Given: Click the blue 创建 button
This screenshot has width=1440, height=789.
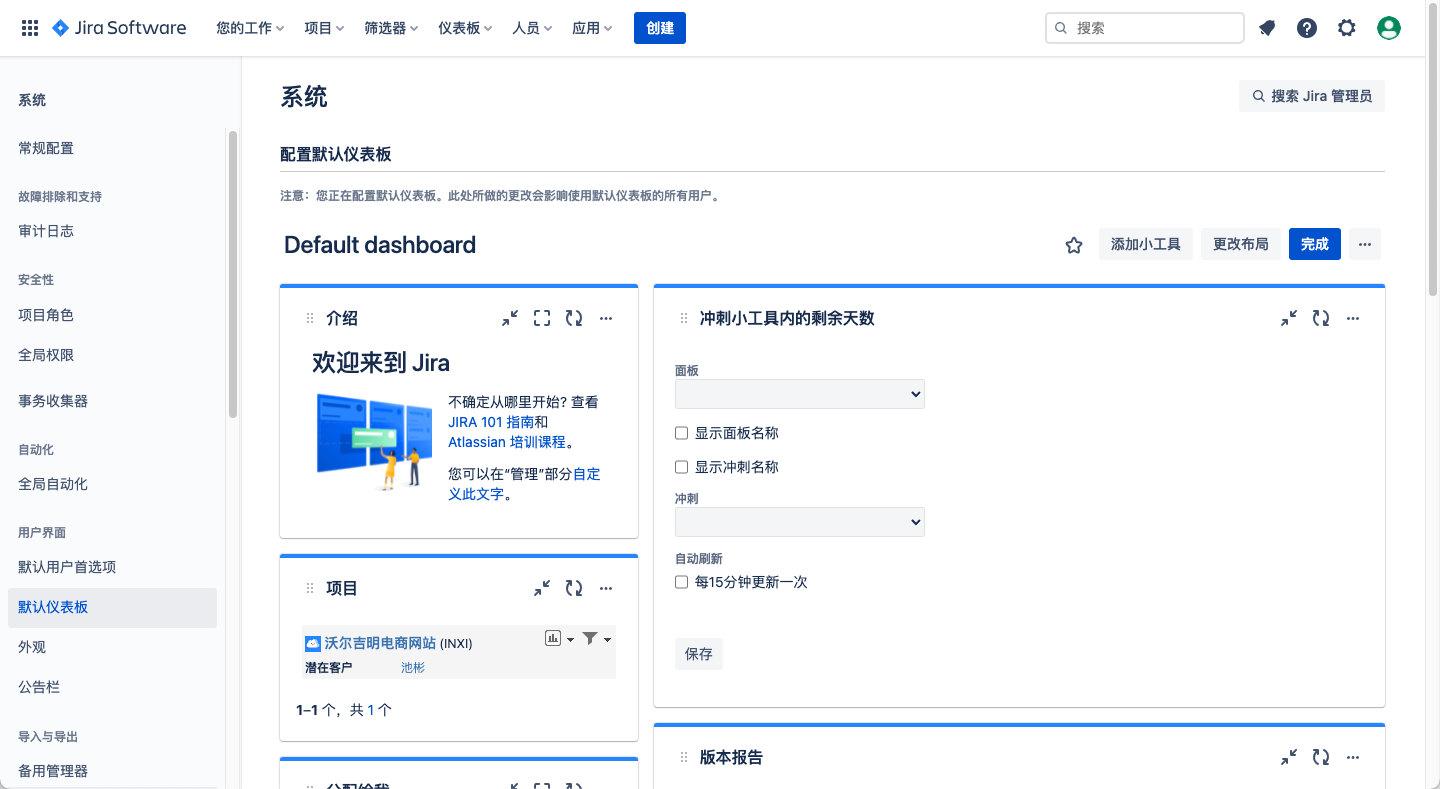Looking at the screenshot, I should 660,28.
